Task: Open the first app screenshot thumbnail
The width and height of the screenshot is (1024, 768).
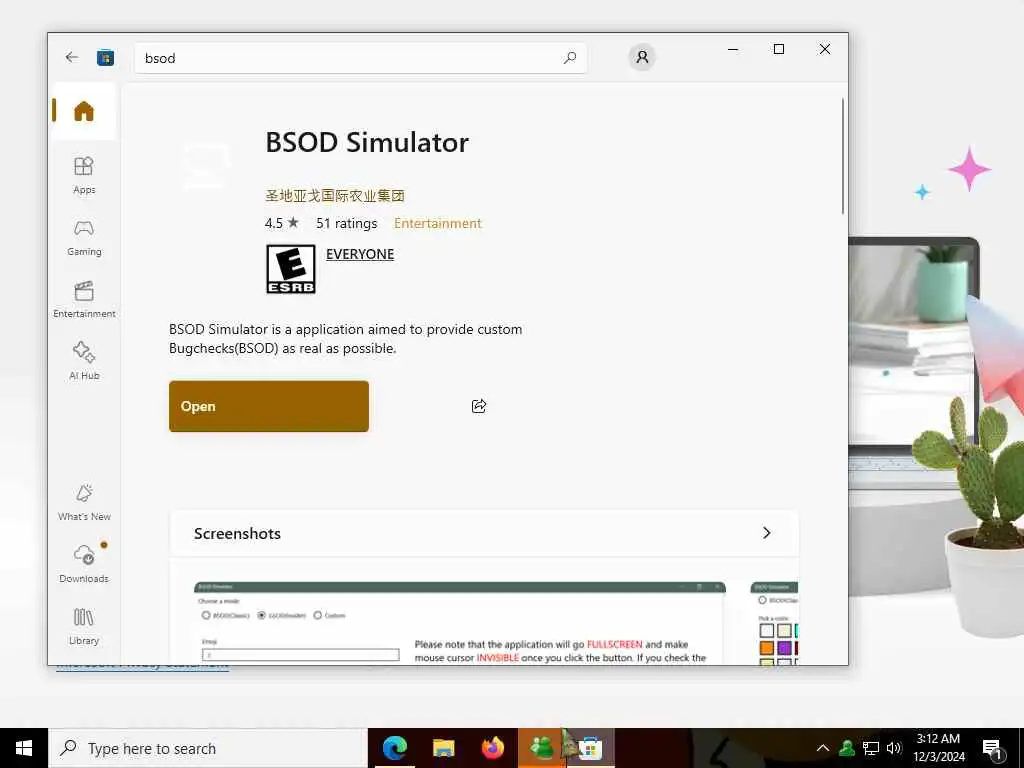Action: point(460,623)
